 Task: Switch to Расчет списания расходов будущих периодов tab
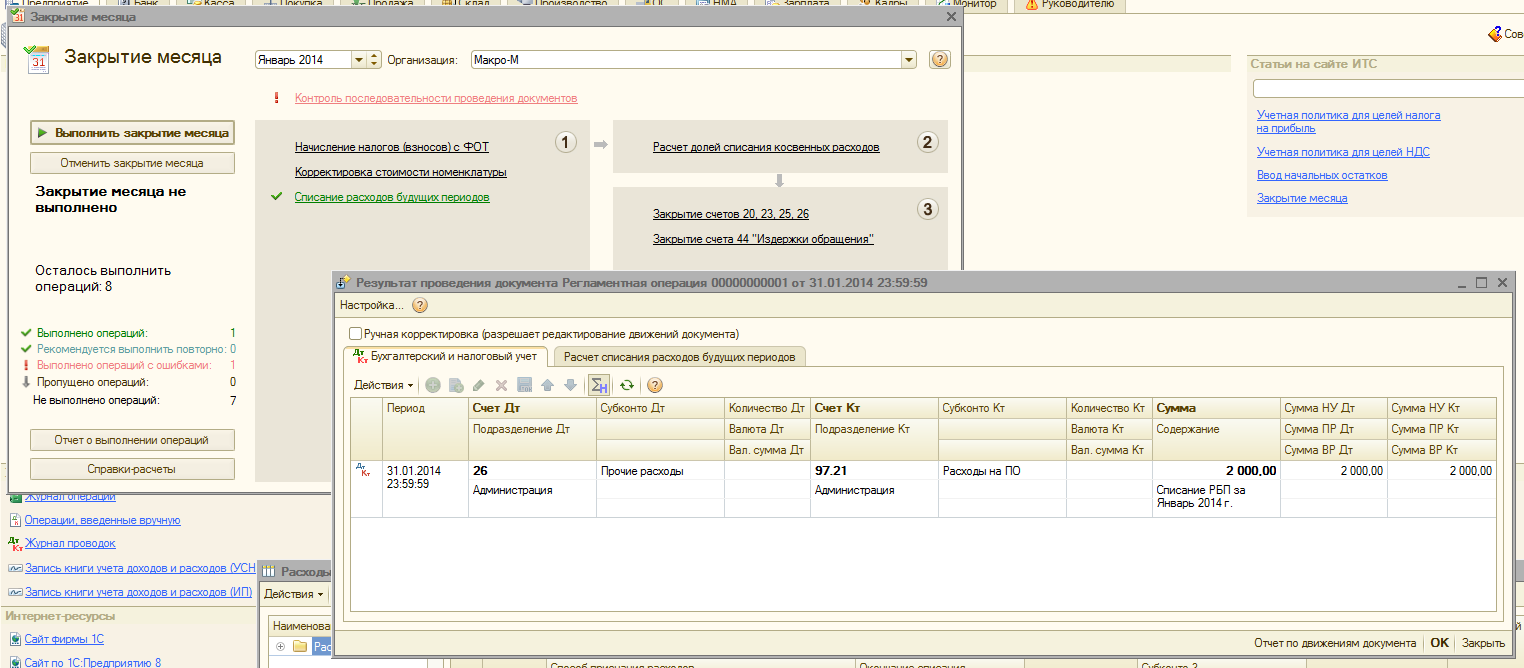(x=679, y=357)
